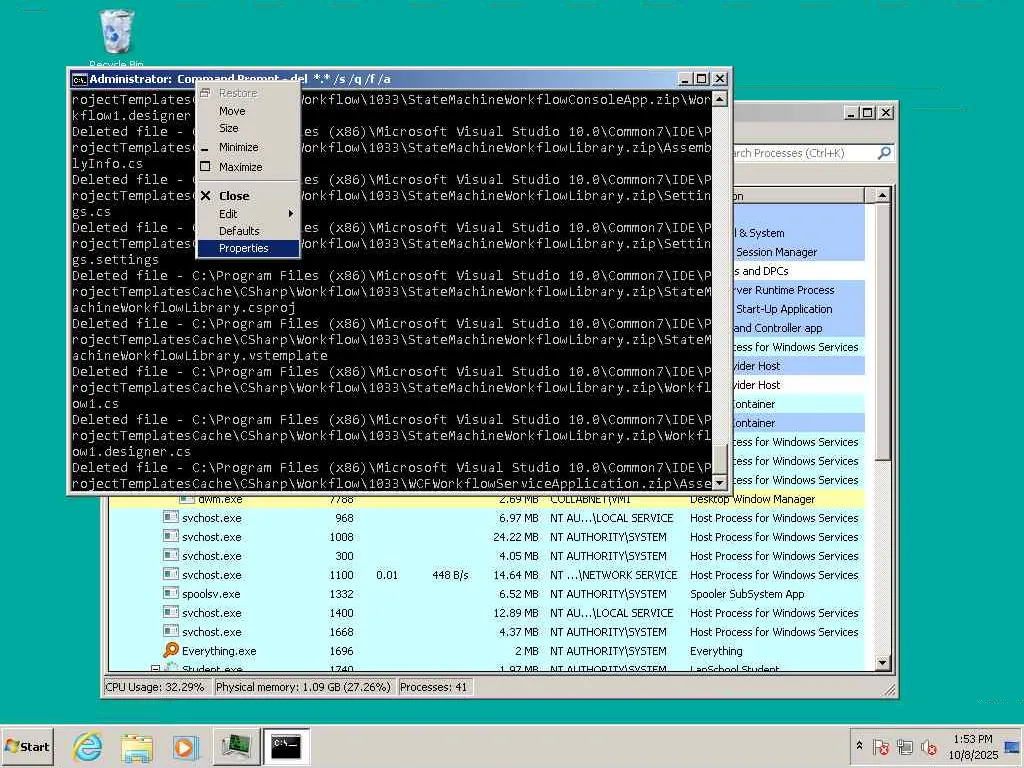Image resolution: width=1024 pixels, height=768 pixels.
Task: Click the svchost.exe icon in PID 1008 row
Action: (170, 536)
